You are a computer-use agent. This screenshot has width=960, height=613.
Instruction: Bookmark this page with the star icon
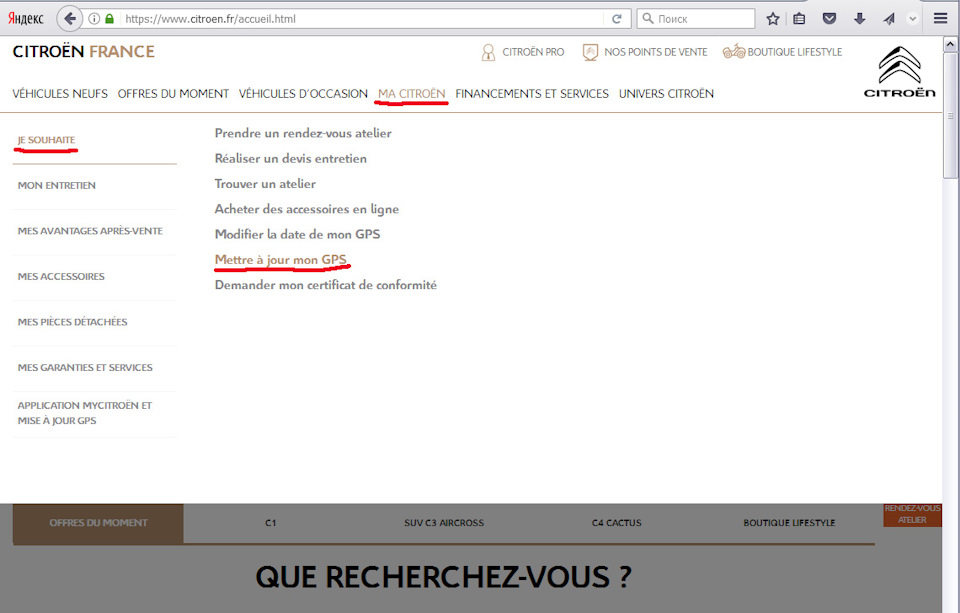pos(773,19)
